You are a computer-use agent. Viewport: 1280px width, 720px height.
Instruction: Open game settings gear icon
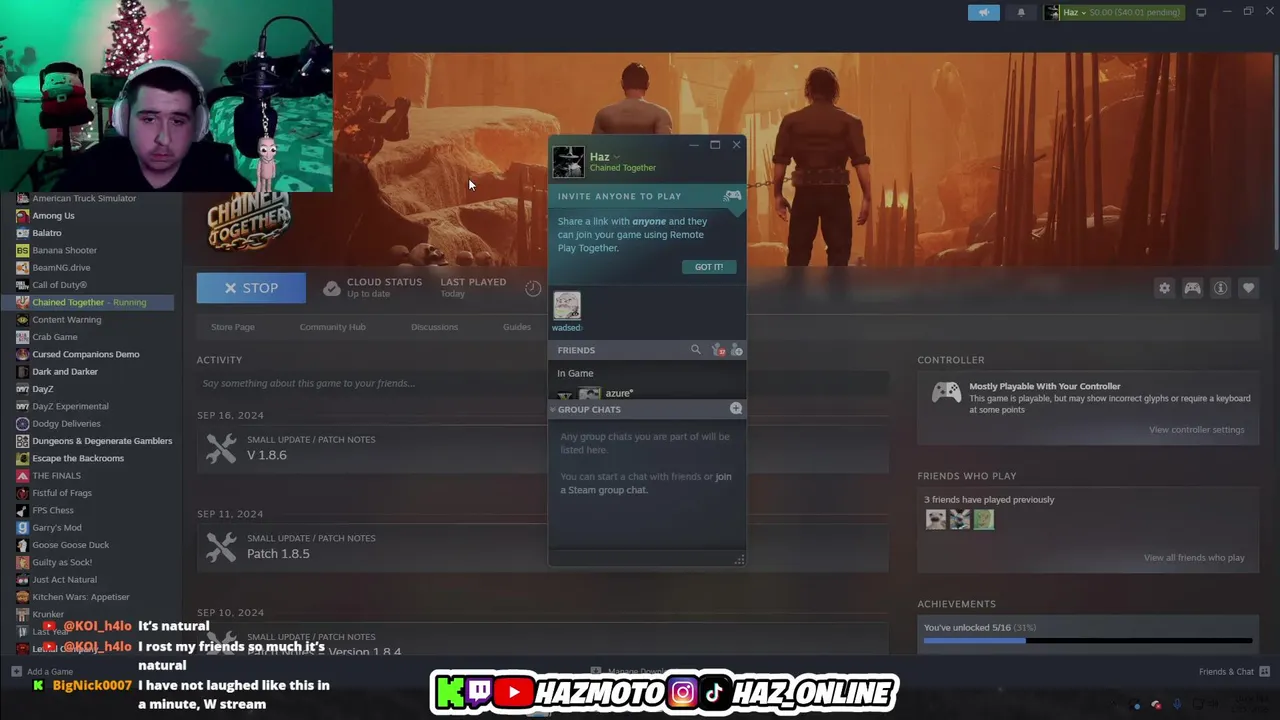pyautogui.click(x=1164, y=288)
